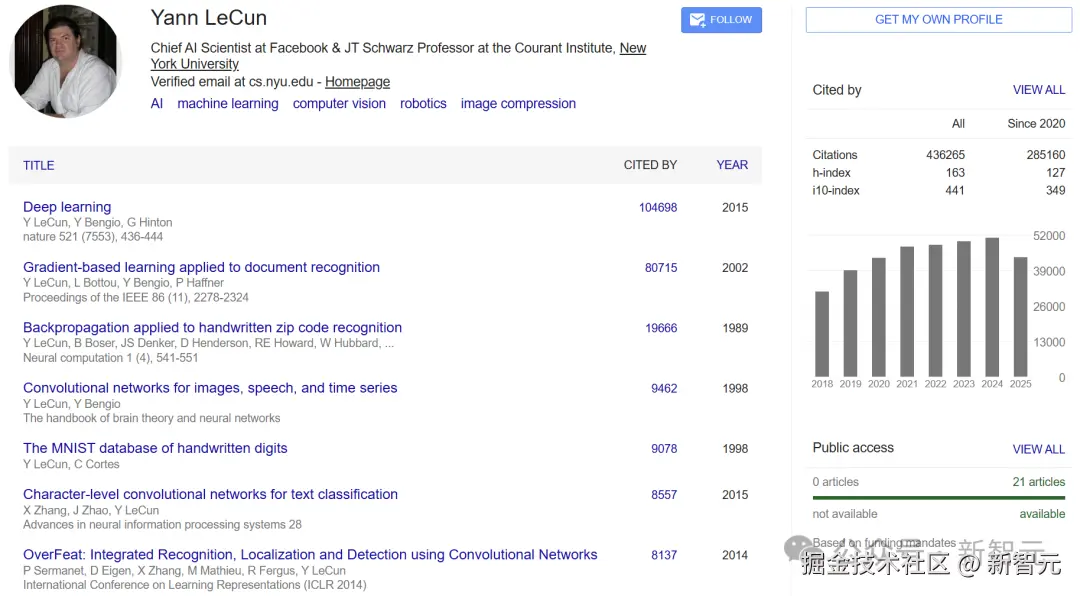This screenshot has height=596, width=1080.
Task: Open the profile photo thumbnail
Action: 65,61
